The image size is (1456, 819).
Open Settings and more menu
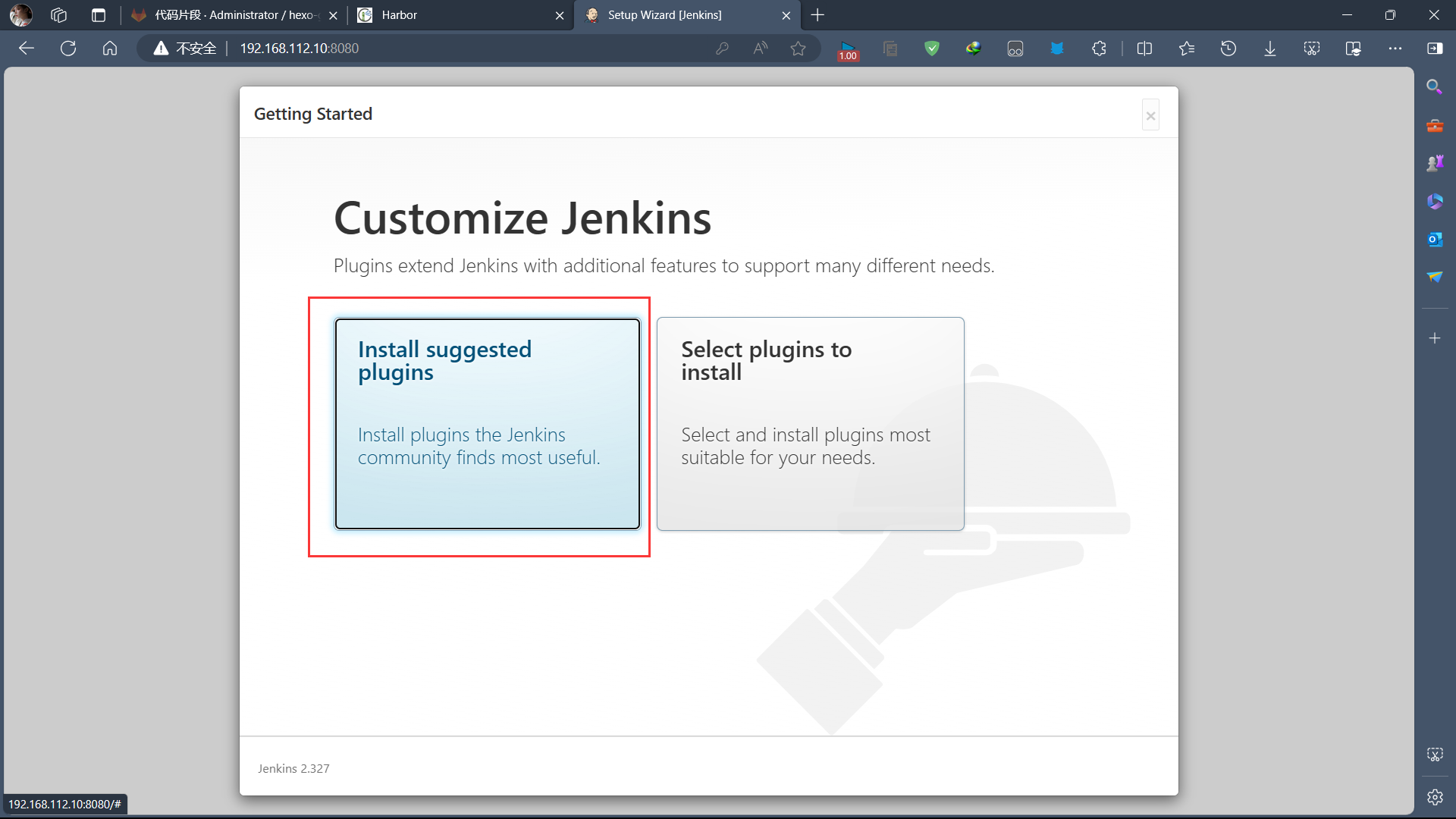(1395, 49)
